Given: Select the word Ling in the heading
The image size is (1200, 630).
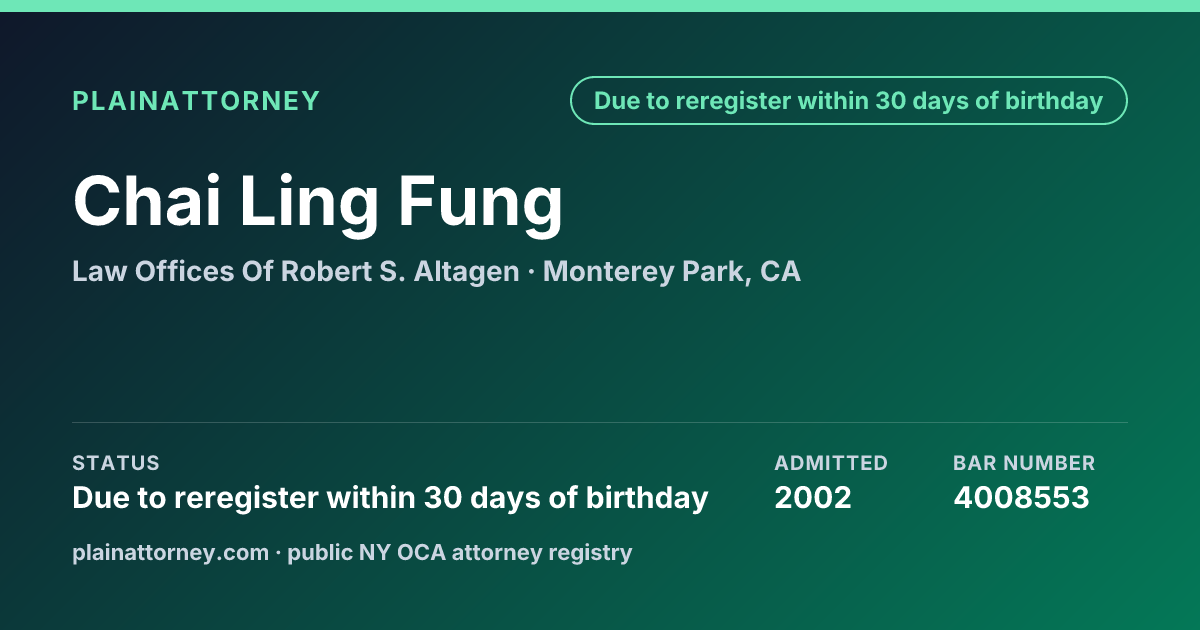Looking at the screenshot, I should click(x=310, y=205).
